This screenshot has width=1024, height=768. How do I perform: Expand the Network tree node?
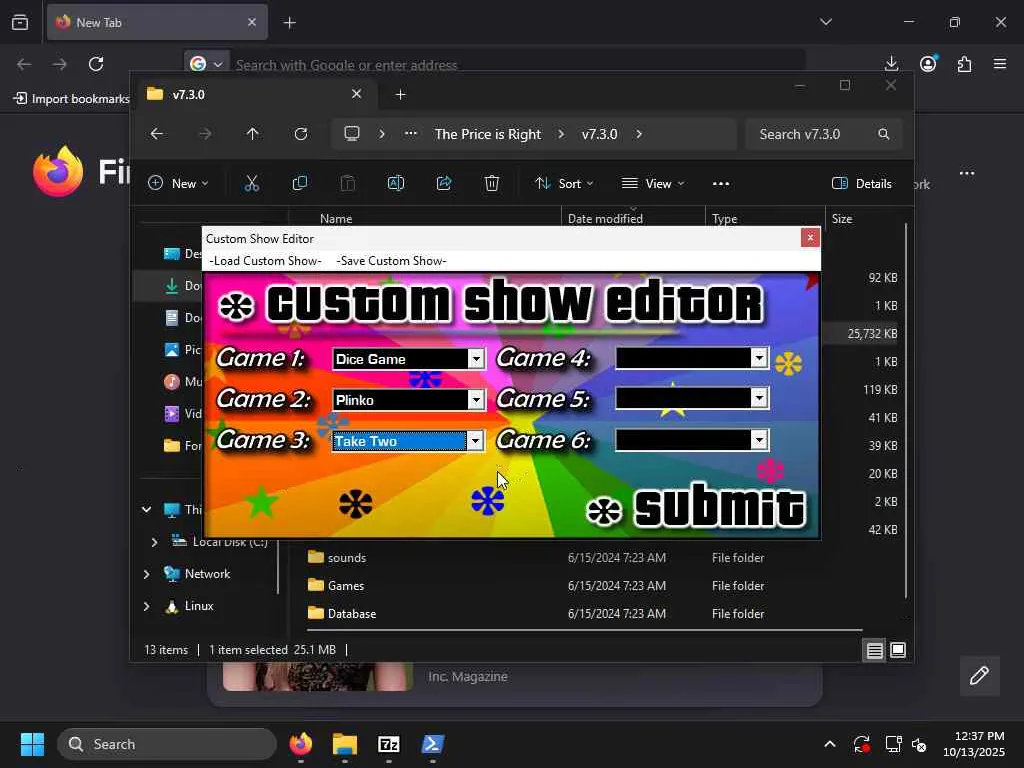[146, 574]
